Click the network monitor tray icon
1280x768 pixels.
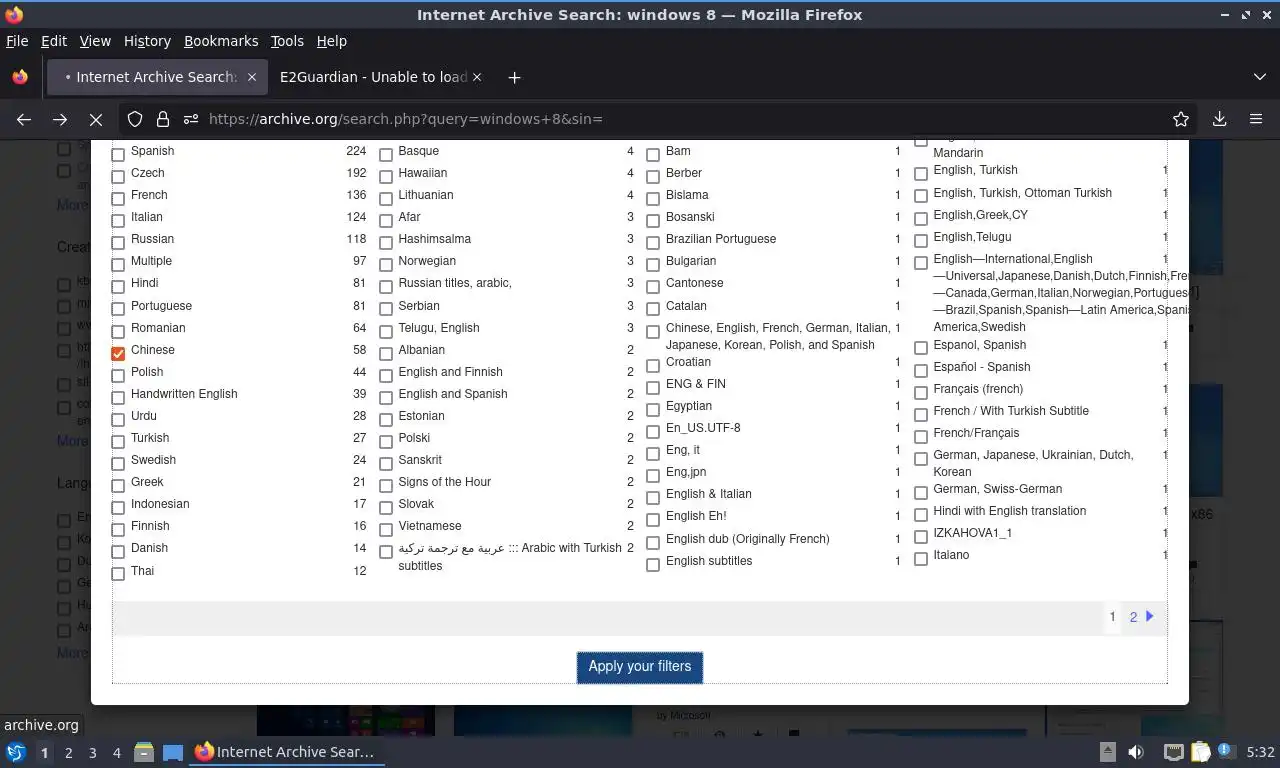(1173, 752)
